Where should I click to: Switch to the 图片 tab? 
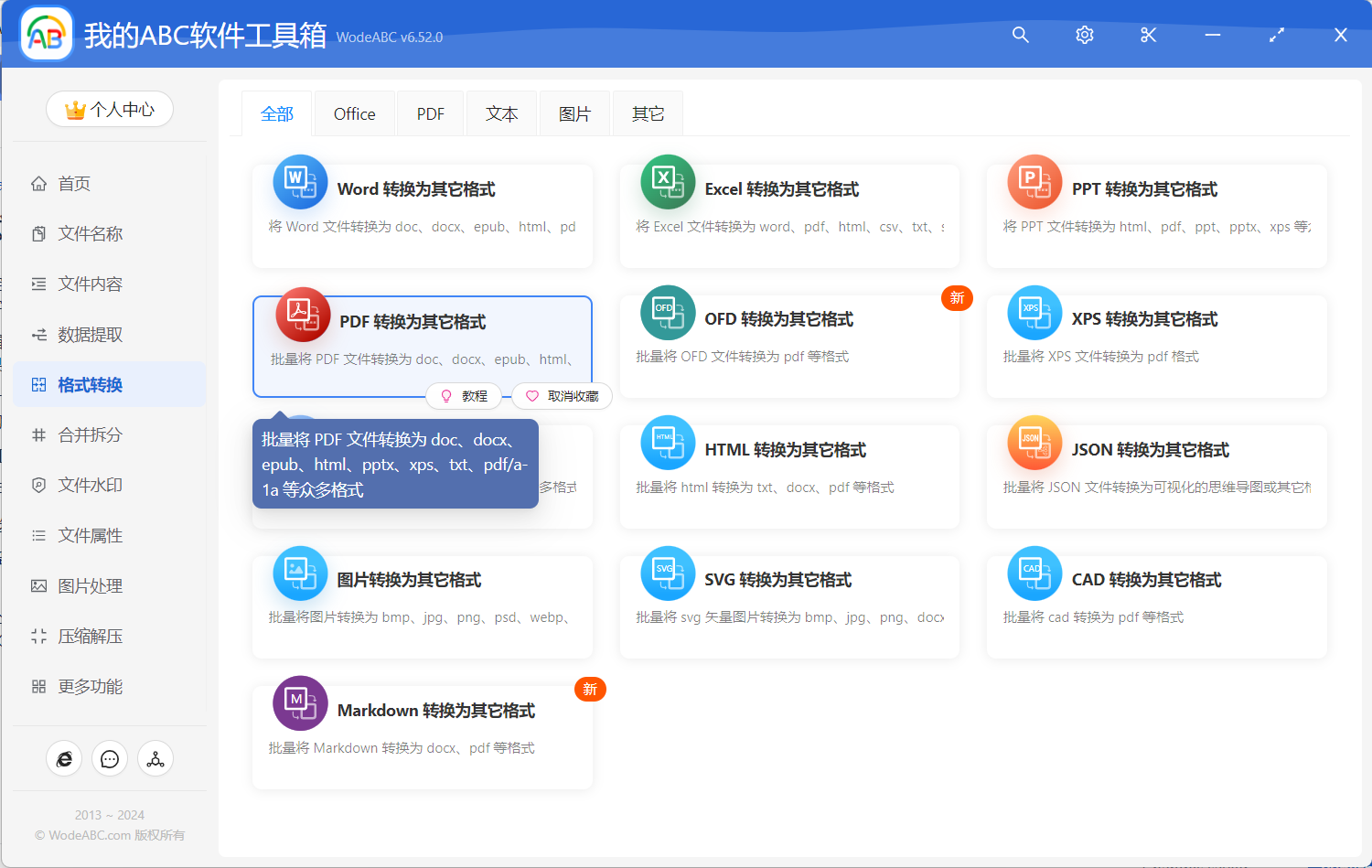coord(574,113)
